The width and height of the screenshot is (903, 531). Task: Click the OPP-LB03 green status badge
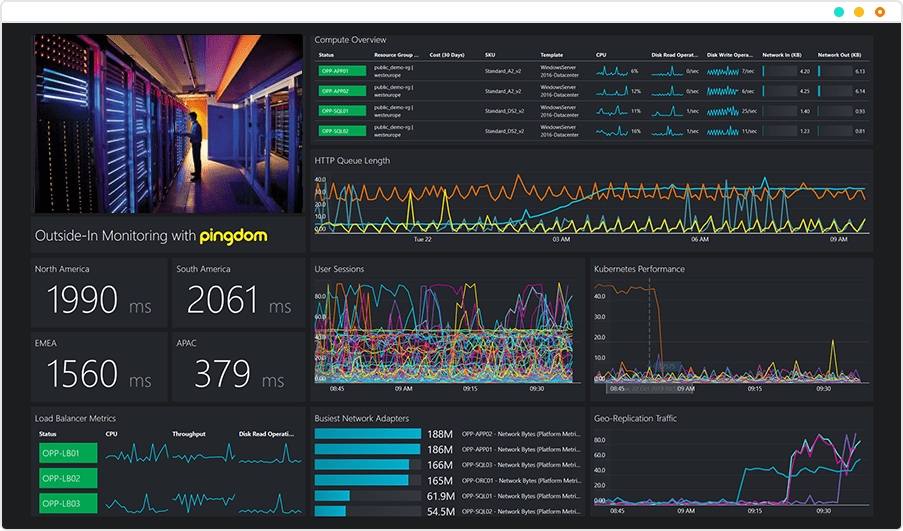click(x=68, y=502)
